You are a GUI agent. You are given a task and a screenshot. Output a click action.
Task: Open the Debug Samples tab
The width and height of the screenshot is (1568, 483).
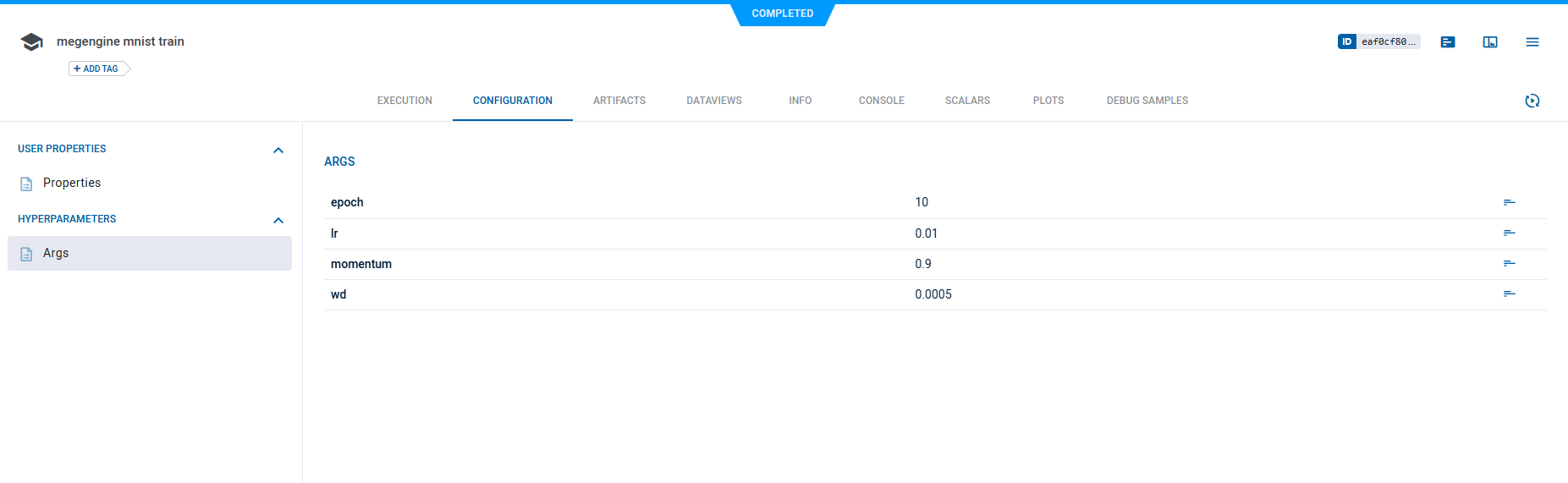click(1147, 101)
